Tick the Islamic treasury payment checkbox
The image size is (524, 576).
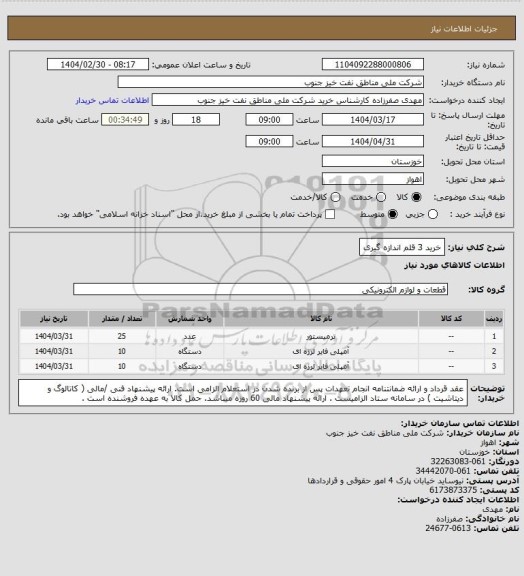pos(330,214)
